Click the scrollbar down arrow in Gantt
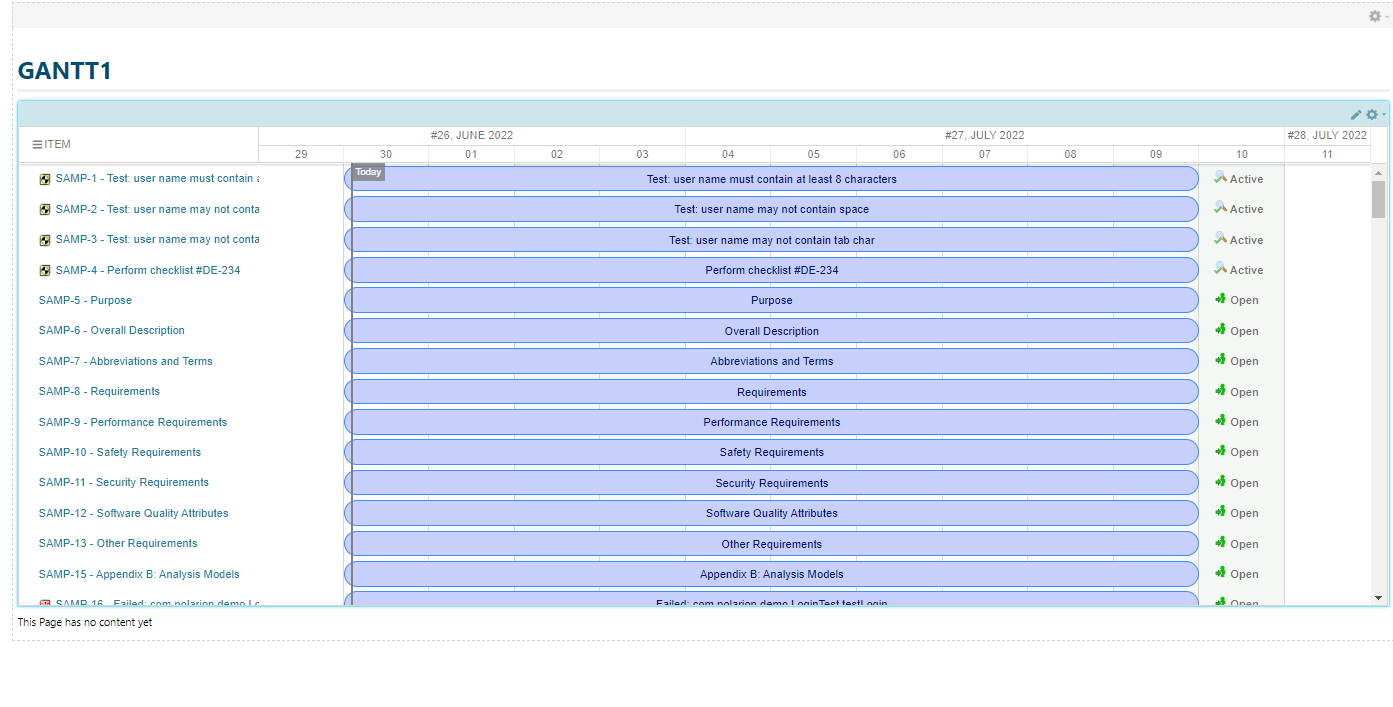 1378,598
